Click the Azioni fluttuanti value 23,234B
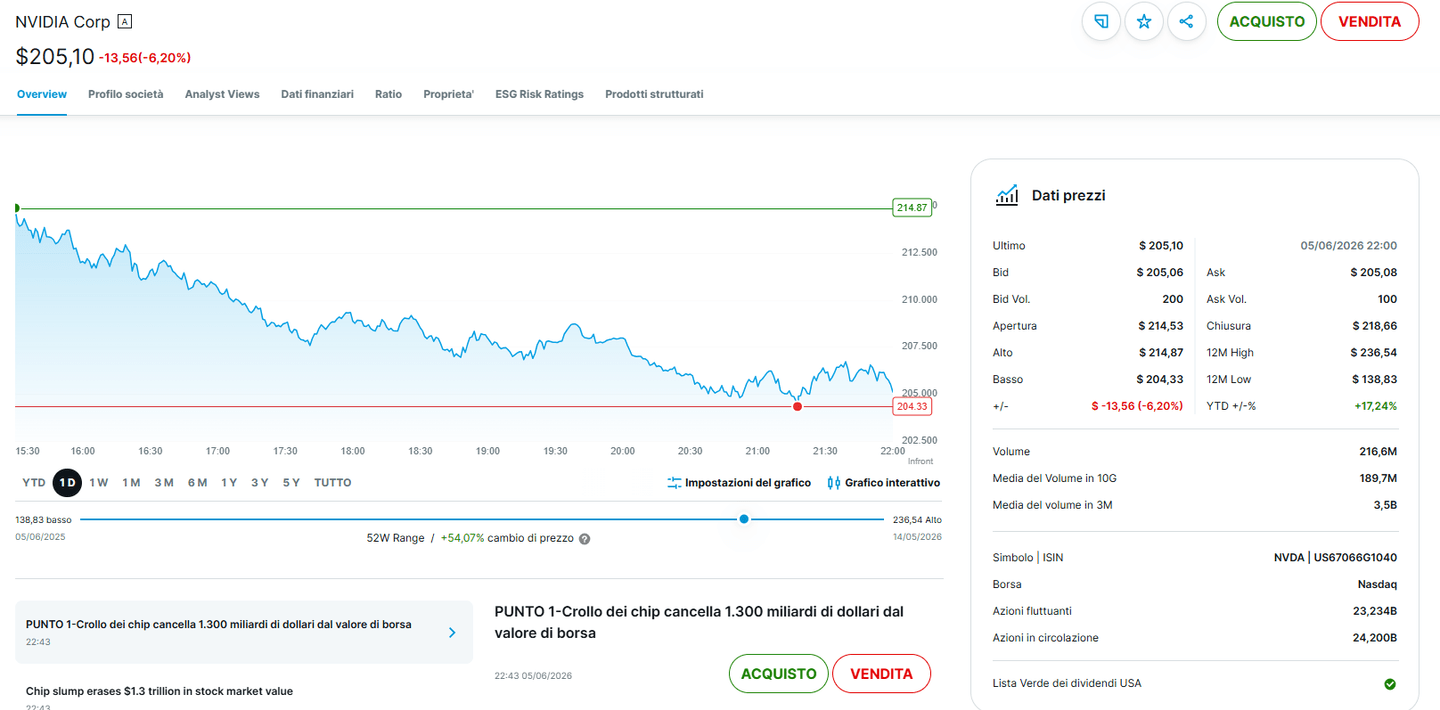The width and height of the screenshot is (1440, 710). (1375, 611)
